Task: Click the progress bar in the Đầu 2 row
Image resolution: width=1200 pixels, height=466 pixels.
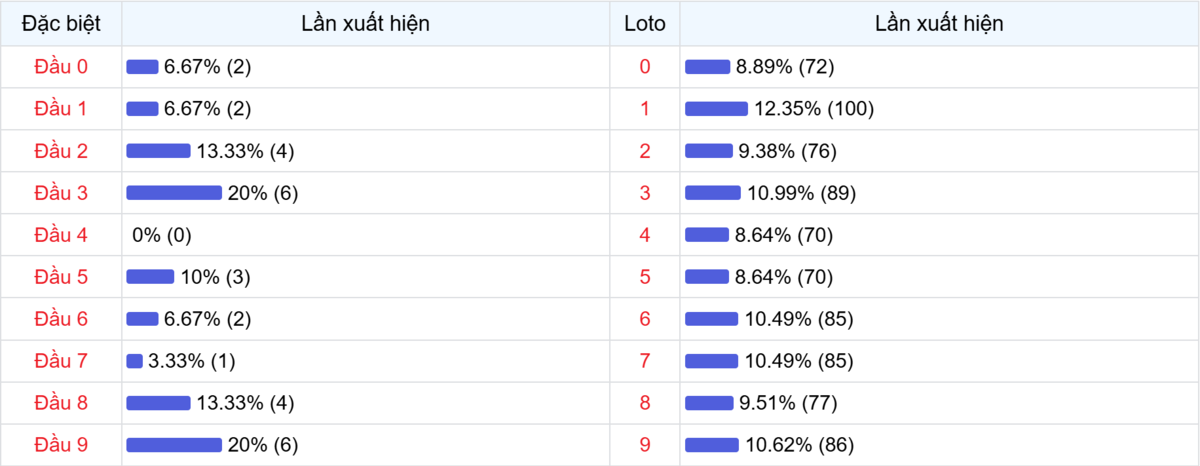Action: click(158, 151)
